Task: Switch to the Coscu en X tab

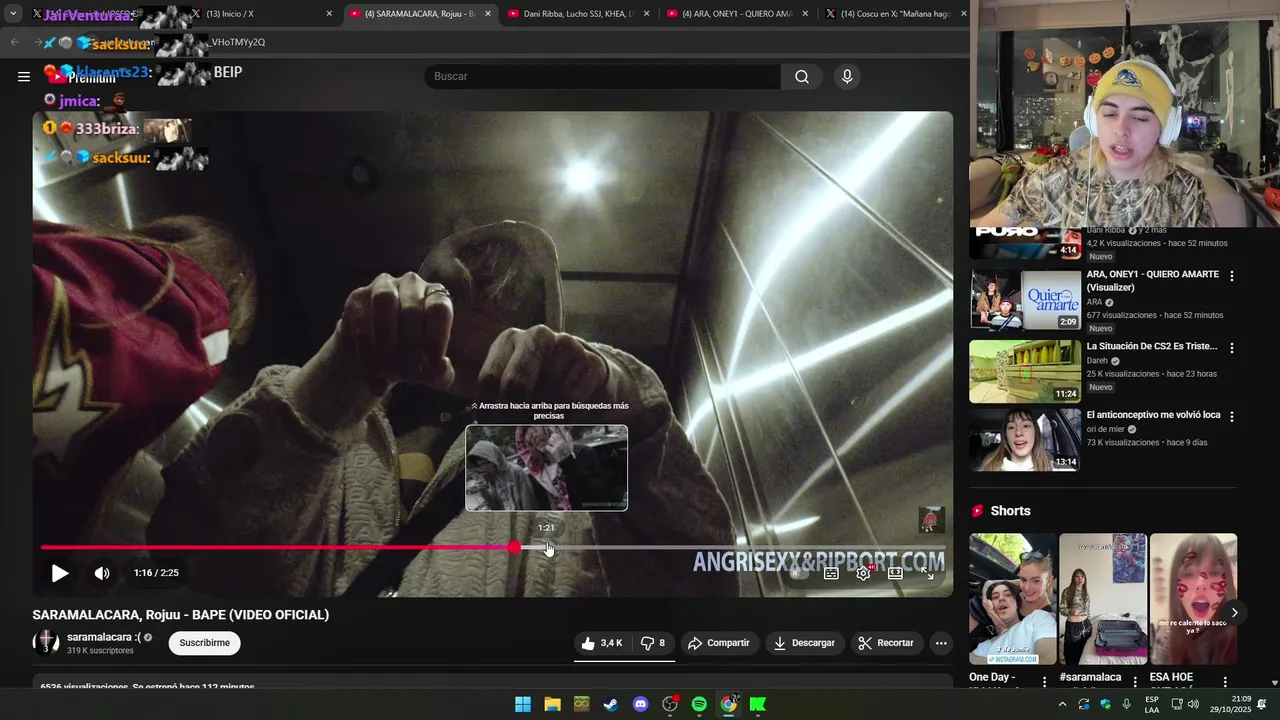Action: tap(896, 14)
